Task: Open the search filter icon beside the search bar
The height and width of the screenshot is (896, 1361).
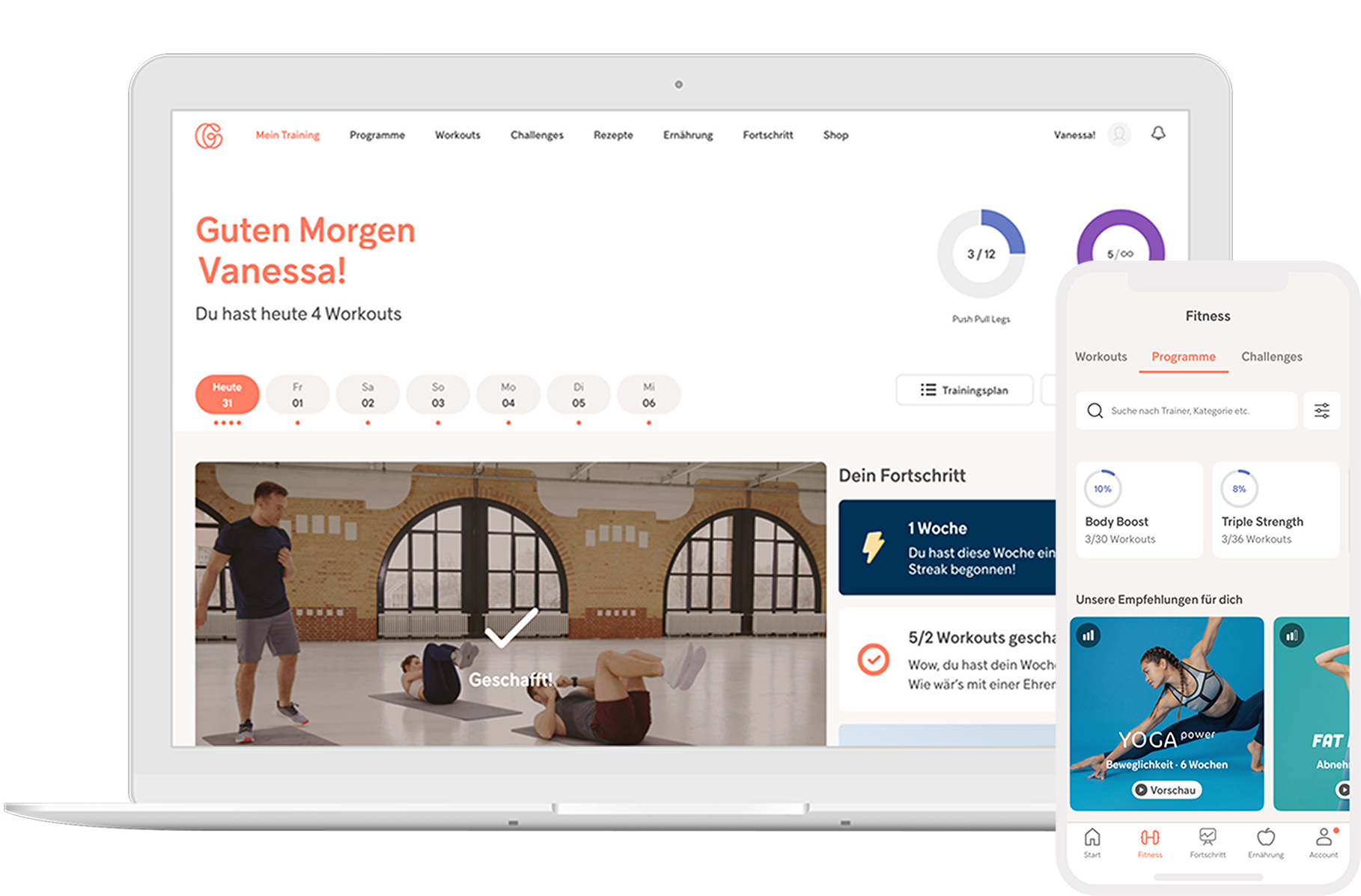Action: [1322, 410]
